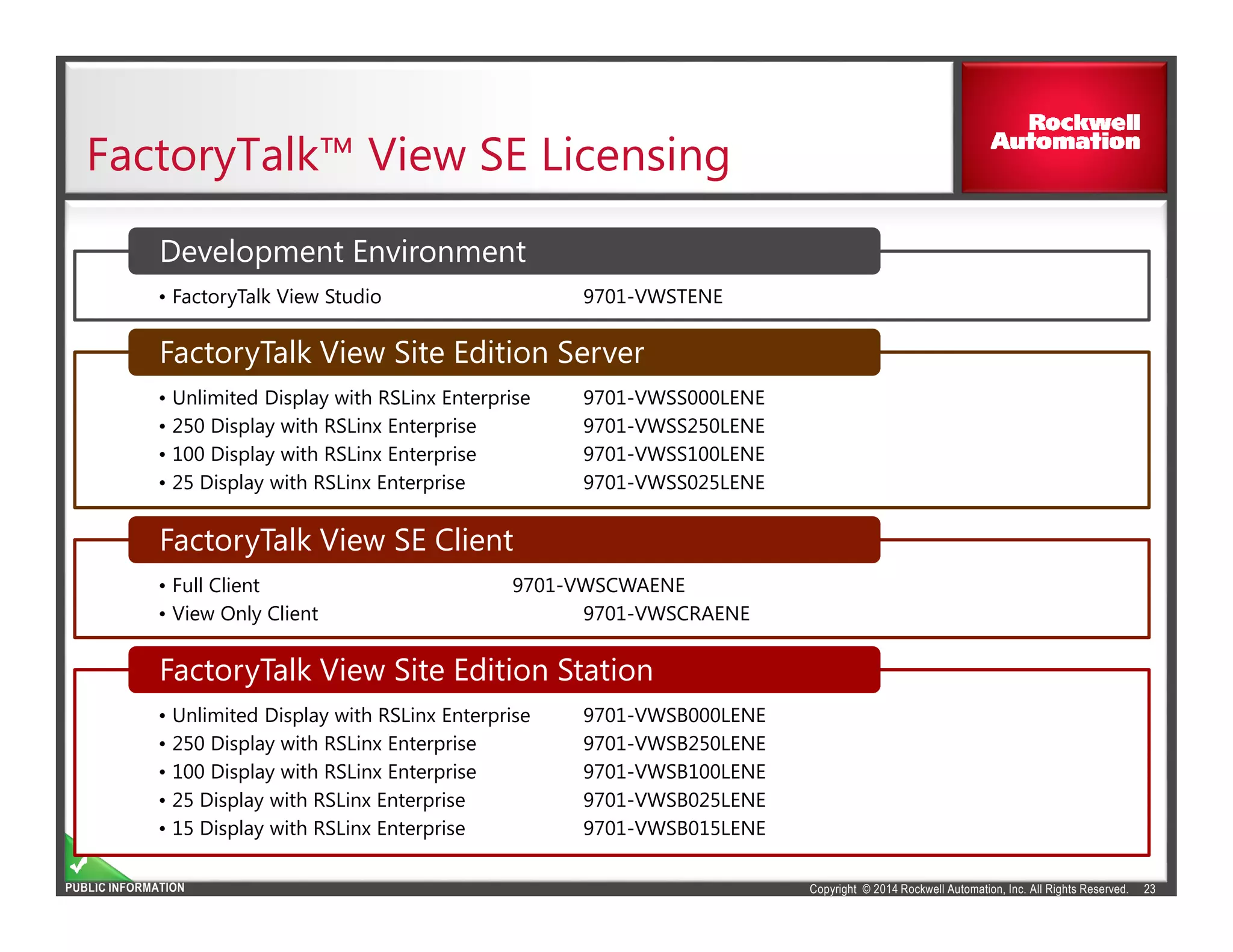Image resolution: width=1233 pixels, height=952 pixels.
Task: Select catalog number 9701-VWSCRAENE
Action: tap(666, 614)
